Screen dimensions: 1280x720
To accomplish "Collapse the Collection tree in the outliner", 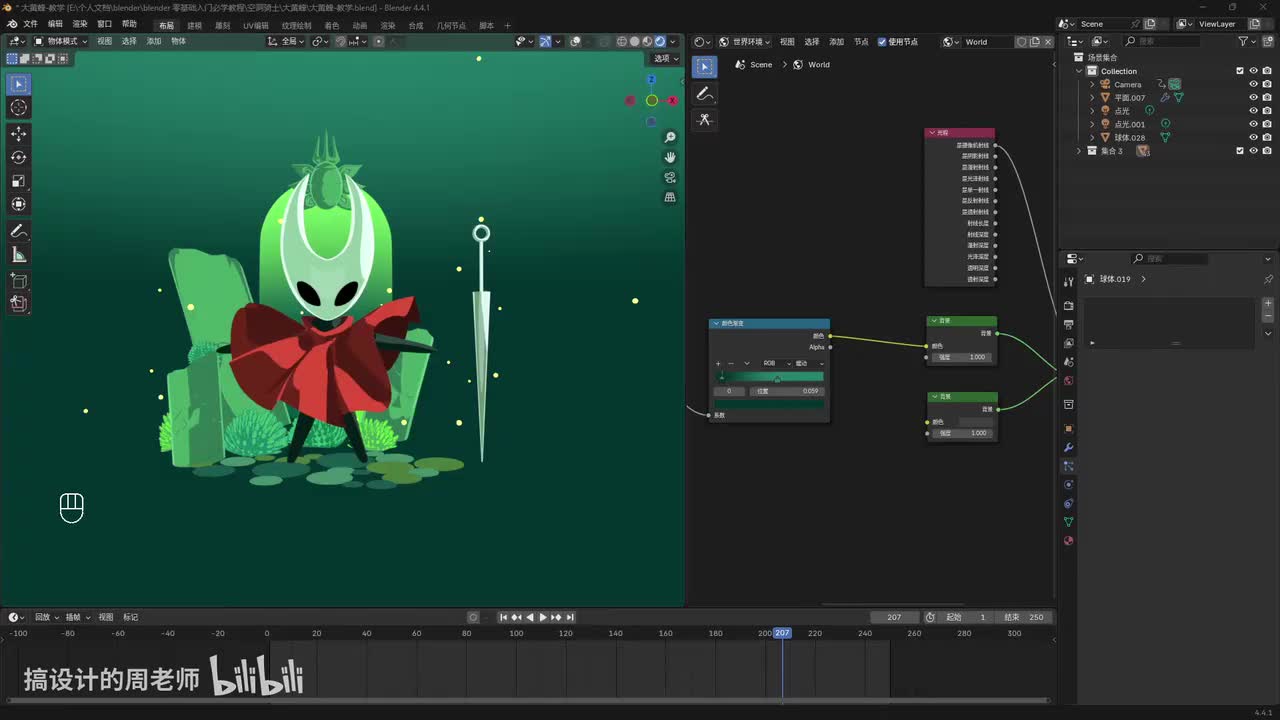I will [x=1079, y=71].
